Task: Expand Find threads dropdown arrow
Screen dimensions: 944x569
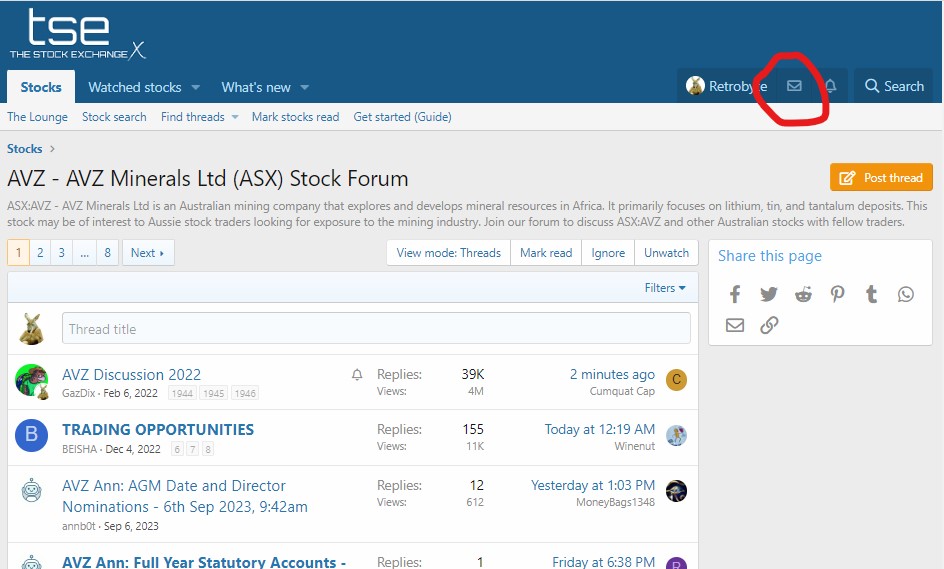Action: tap(235, 117)
